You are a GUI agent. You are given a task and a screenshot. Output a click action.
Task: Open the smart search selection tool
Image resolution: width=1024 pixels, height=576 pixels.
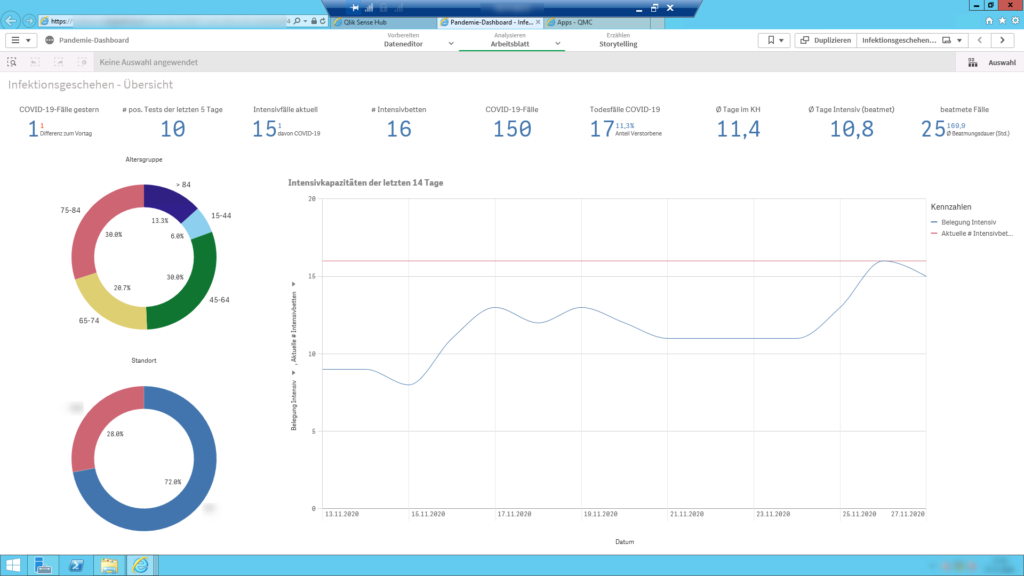click(x=12, y=62)
